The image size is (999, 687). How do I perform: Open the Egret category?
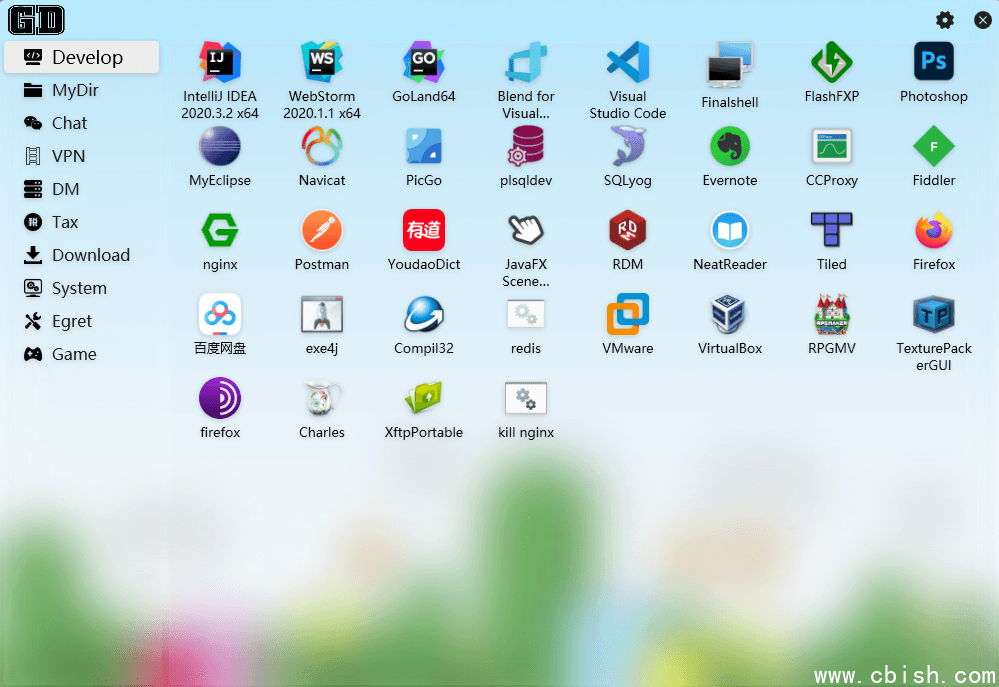[82, 321]
